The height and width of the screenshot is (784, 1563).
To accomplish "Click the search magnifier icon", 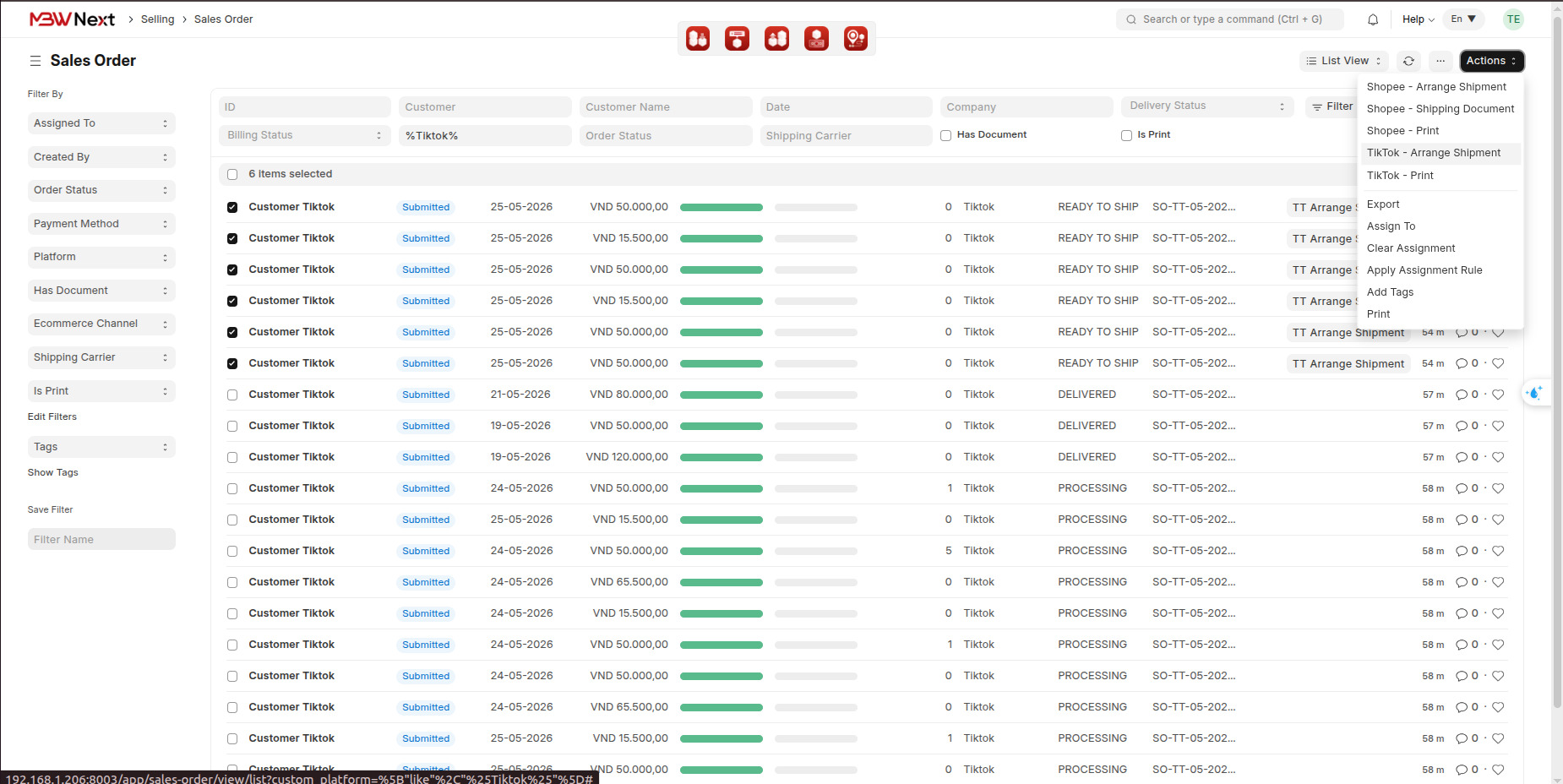I will tap(1131, 19).
